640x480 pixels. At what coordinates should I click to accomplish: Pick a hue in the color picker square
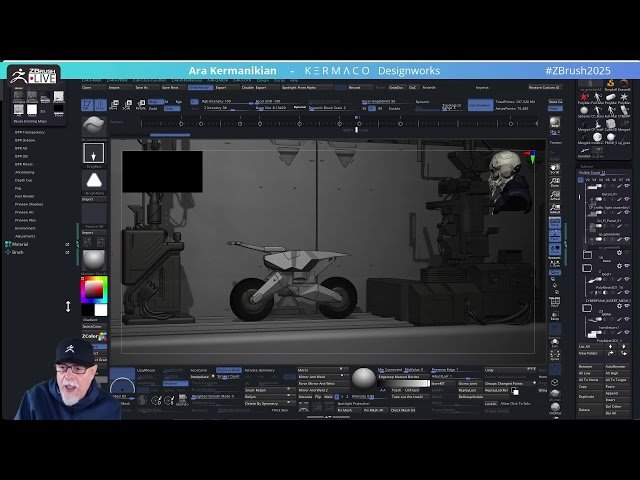[x=94, y=289]
